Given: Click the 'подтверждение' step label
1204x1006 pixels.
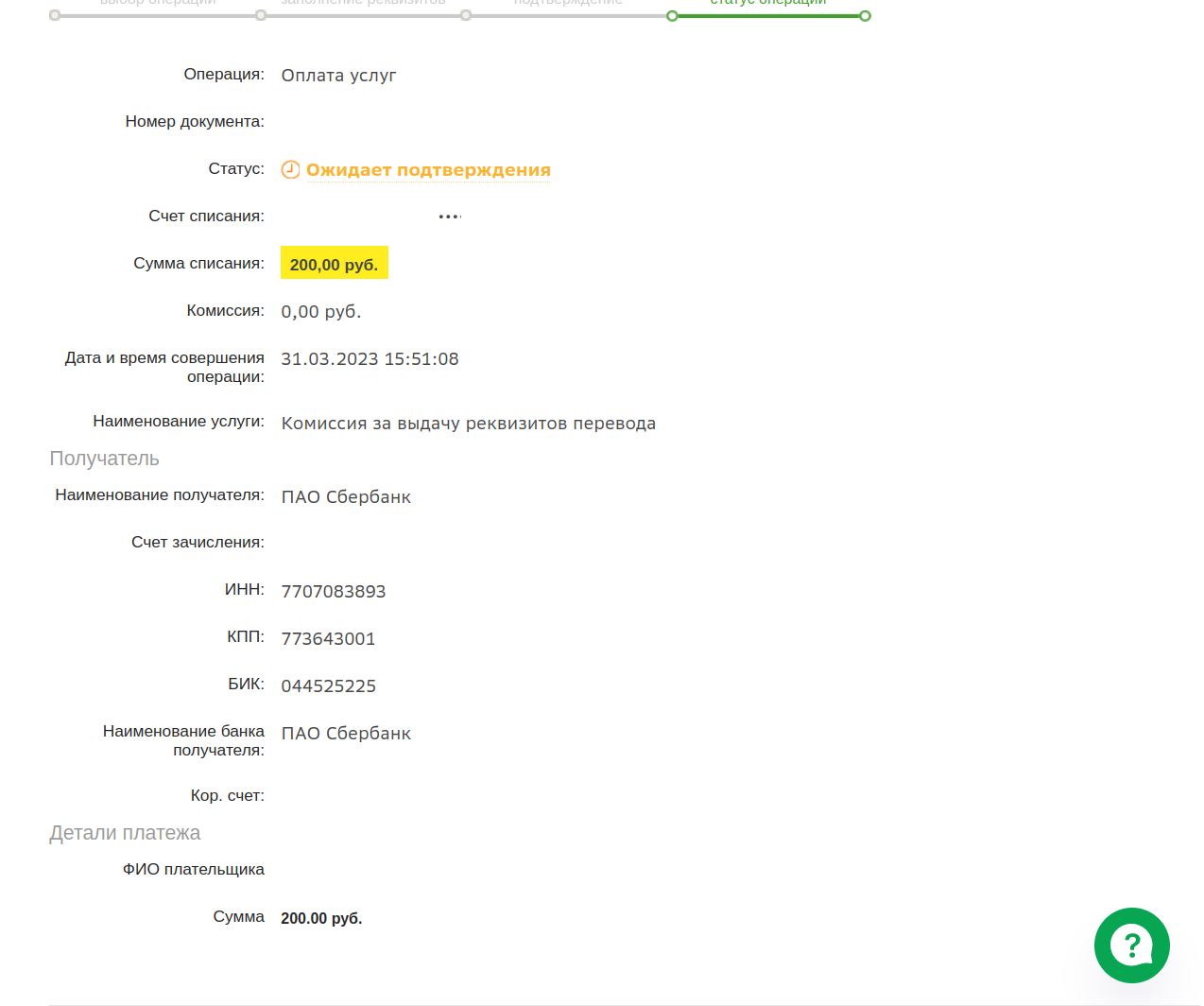Looking at the screenshot, I should [x=568, y=3].
